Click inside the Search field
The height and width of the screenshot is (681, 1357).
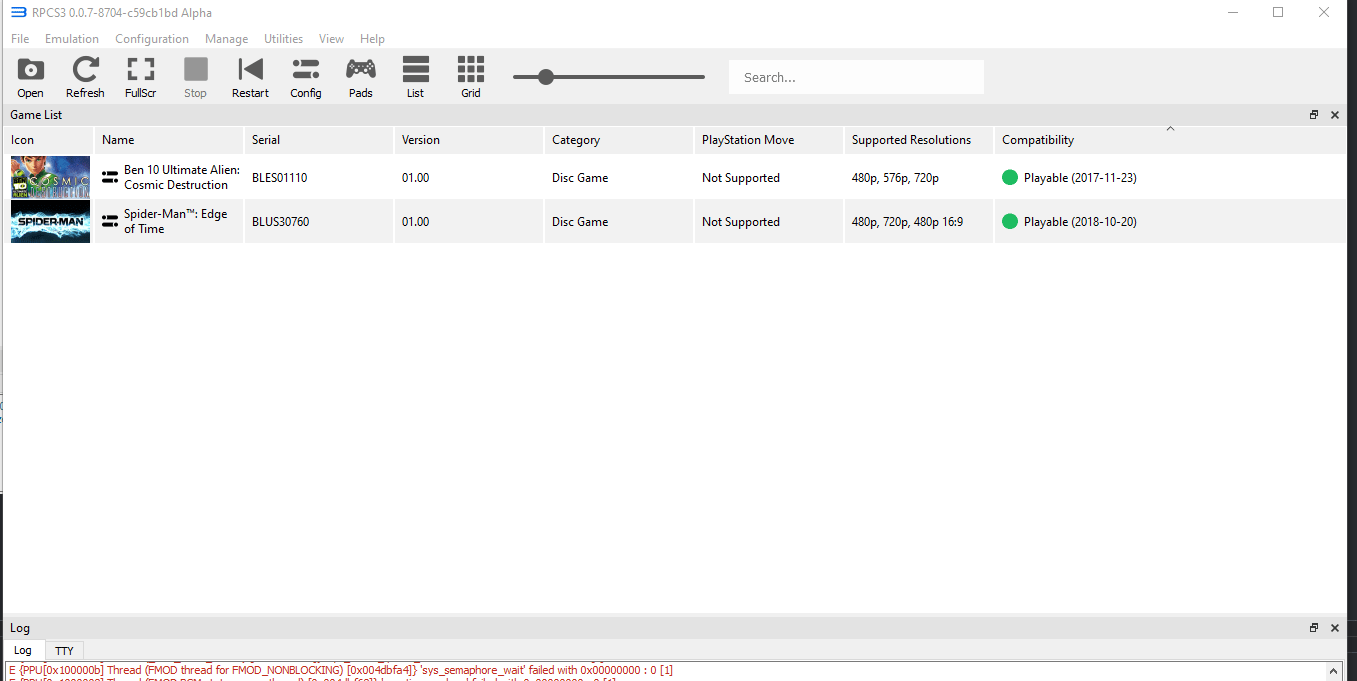pos(856,77)
